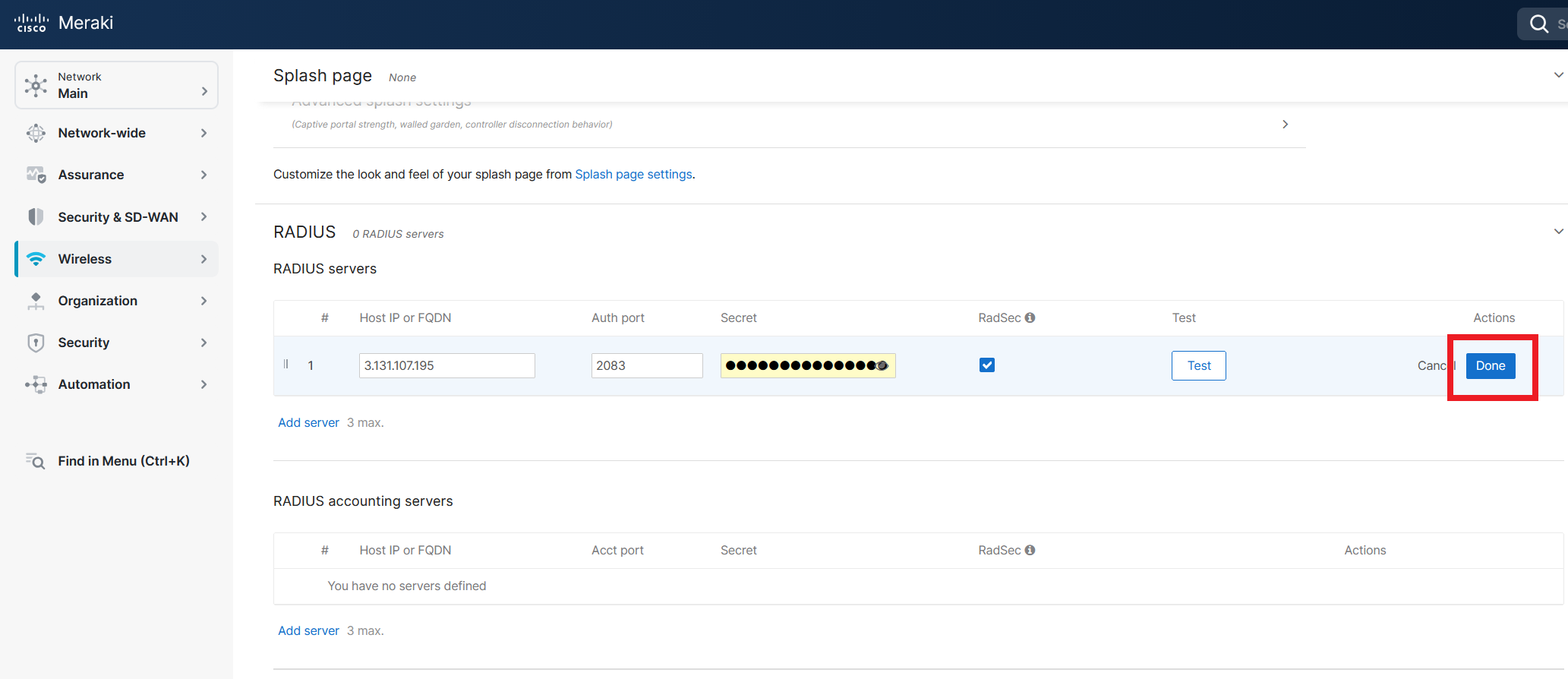The image size is (1568, 679).
Task: Click Add server under RADIUS servers
Action: (308, 422)
